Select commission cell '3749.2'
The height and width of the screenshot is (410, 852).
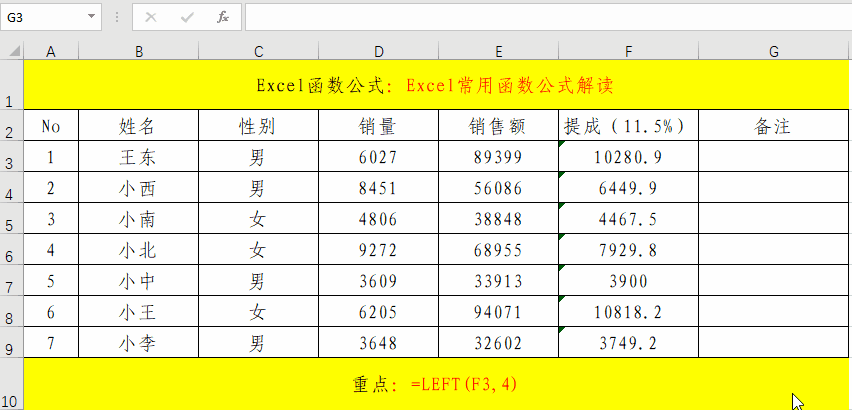(x=629, y=342)
